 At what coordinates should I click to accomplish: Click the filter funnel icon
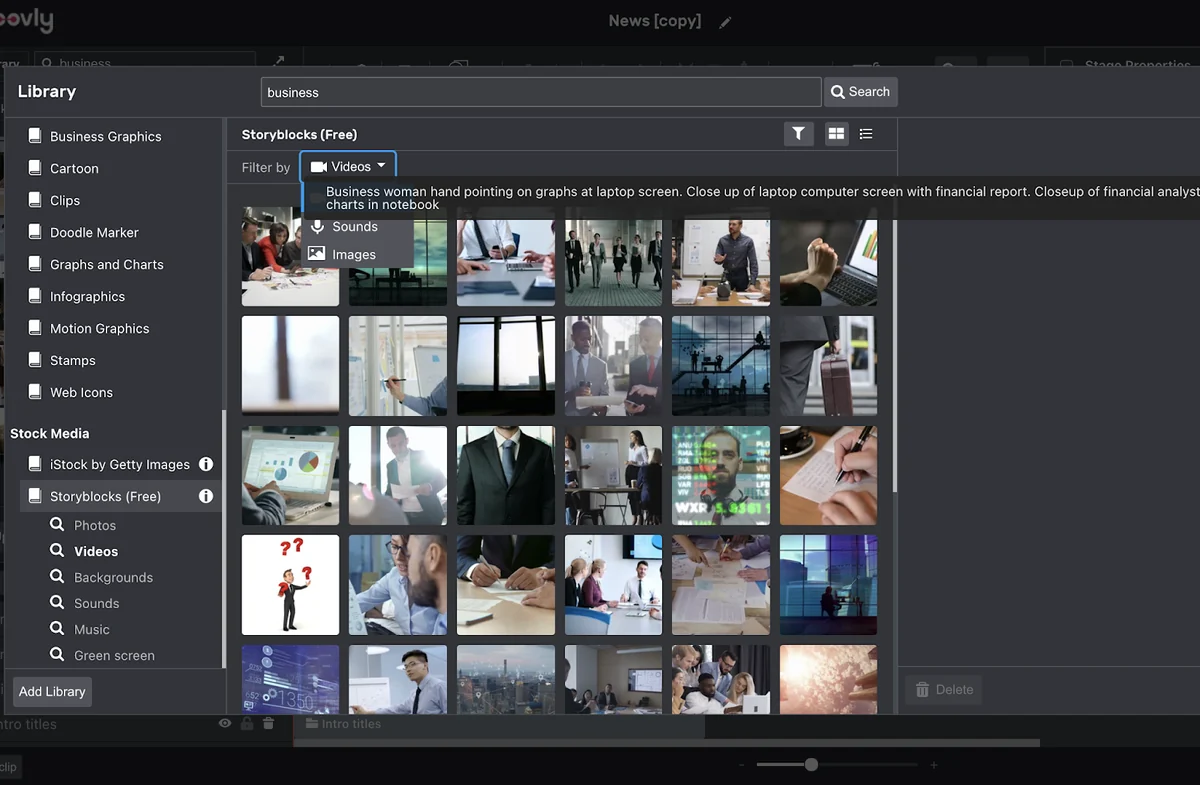pos(798,133)
